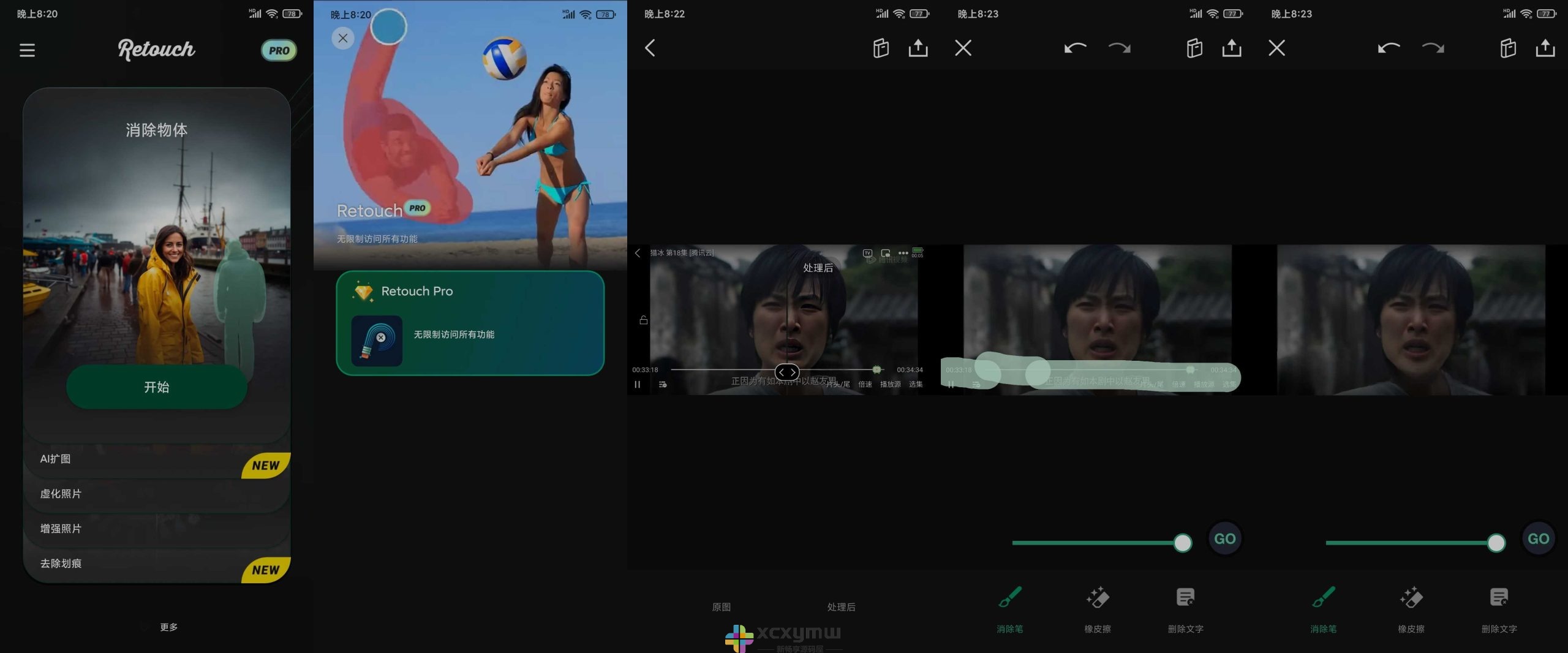Switch to the 原图 original view tab
This screenshot has width=1568, height=653.
[722, 606]
